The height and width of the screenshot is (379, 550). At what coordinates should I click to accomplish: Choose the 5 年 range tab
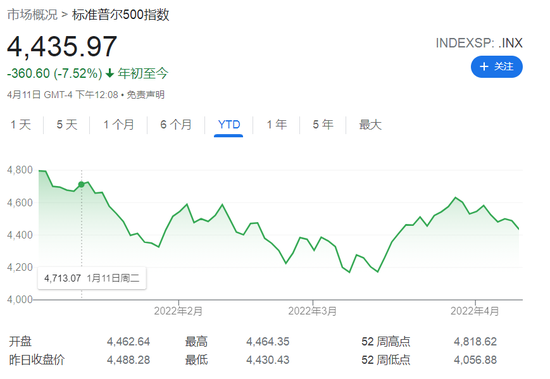click(x=323, y=125)
